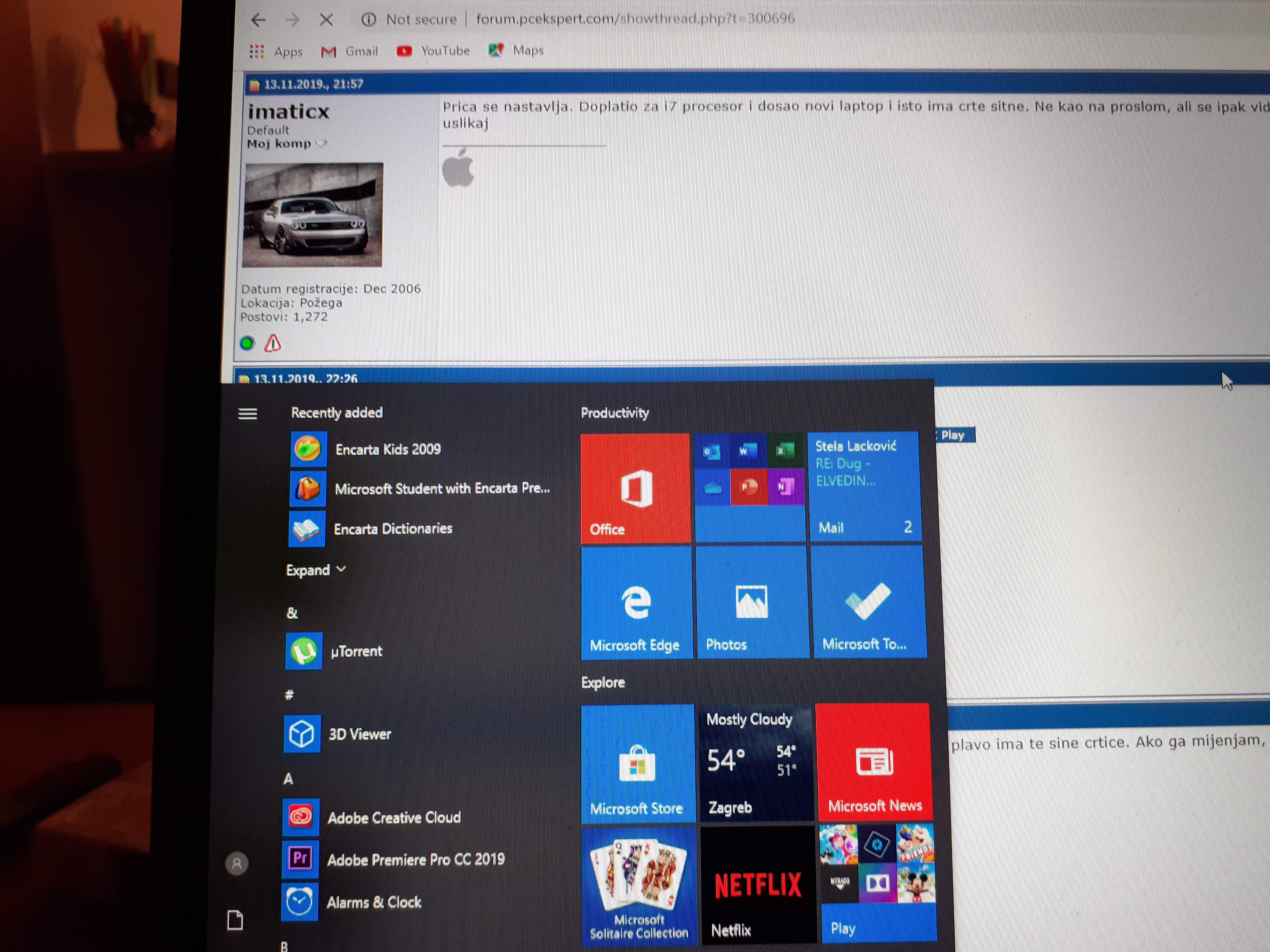Open 3D Viewer app
Image resolution: width=1270 pixels, height=952 pixels.
click(x=359, y=734)
